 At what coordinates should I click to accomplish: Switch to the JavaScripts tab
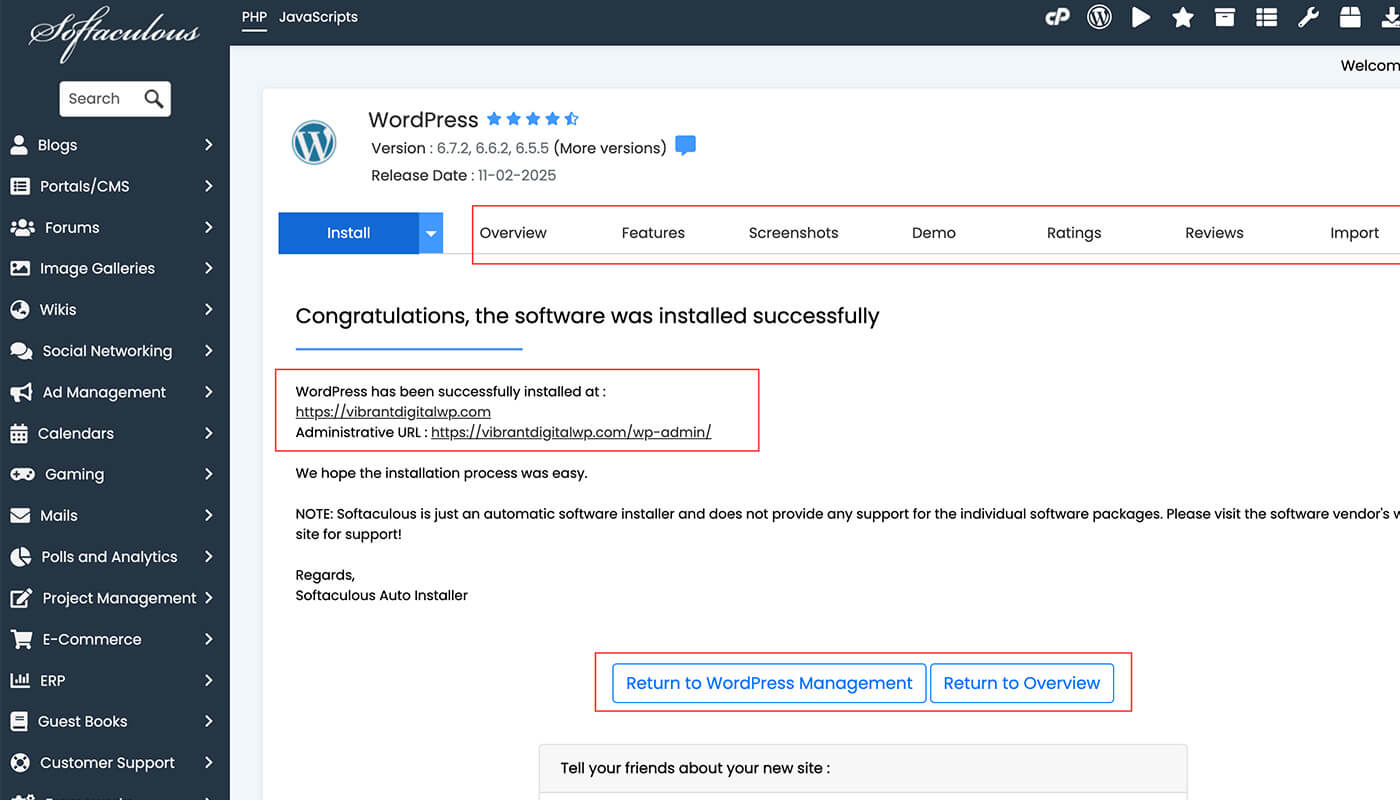pos(318,17)
